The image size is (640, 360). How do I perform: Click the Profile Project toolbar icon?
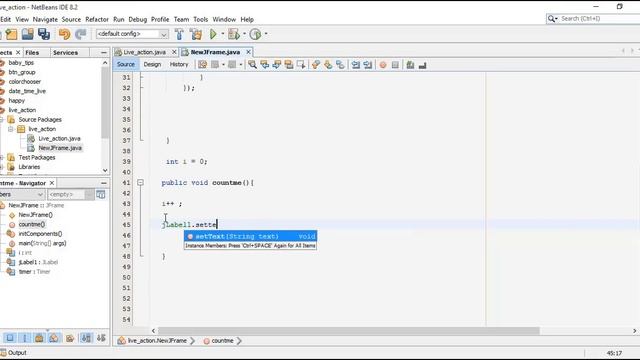(256, 34)
